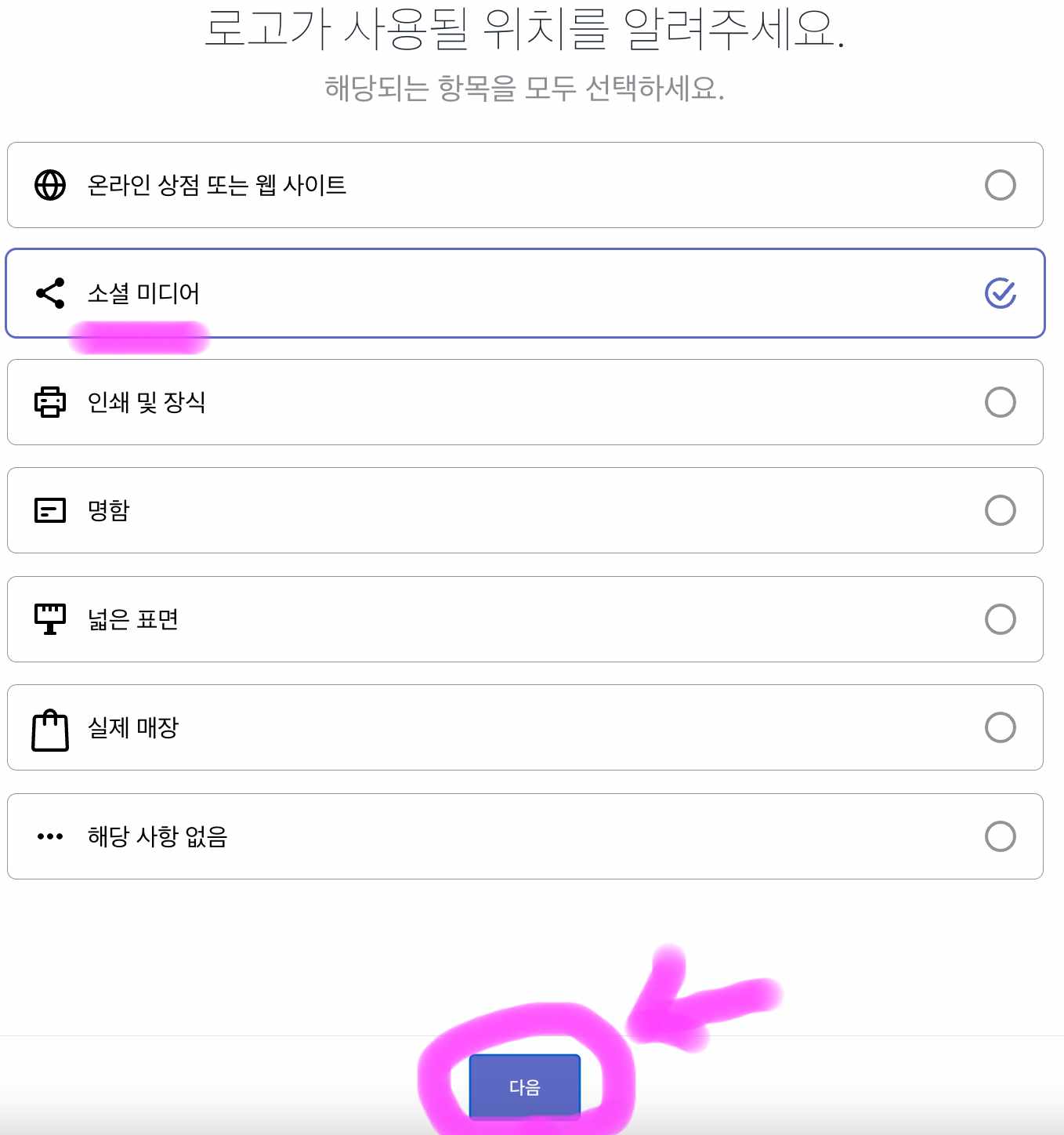Screen dimensions: 1064x1135
Task: Click the blue checkmark on 소셜 미디어
Action: pyautogui.click(x=1001, y=294)
